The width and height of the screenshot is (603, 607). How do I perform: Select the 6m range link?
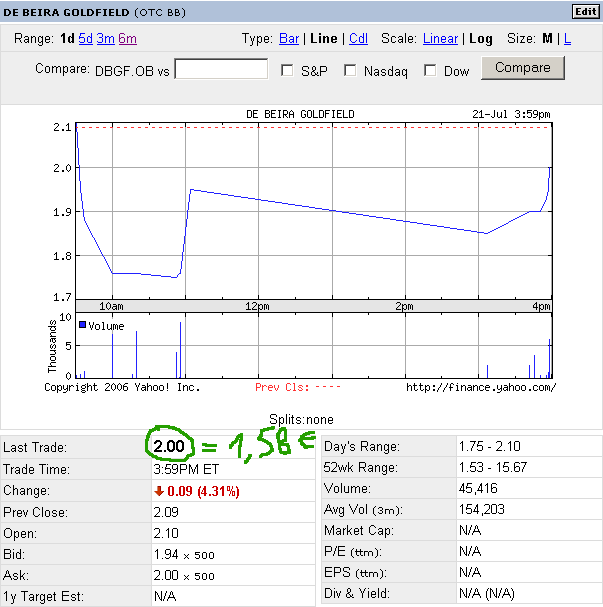(128, 39)
